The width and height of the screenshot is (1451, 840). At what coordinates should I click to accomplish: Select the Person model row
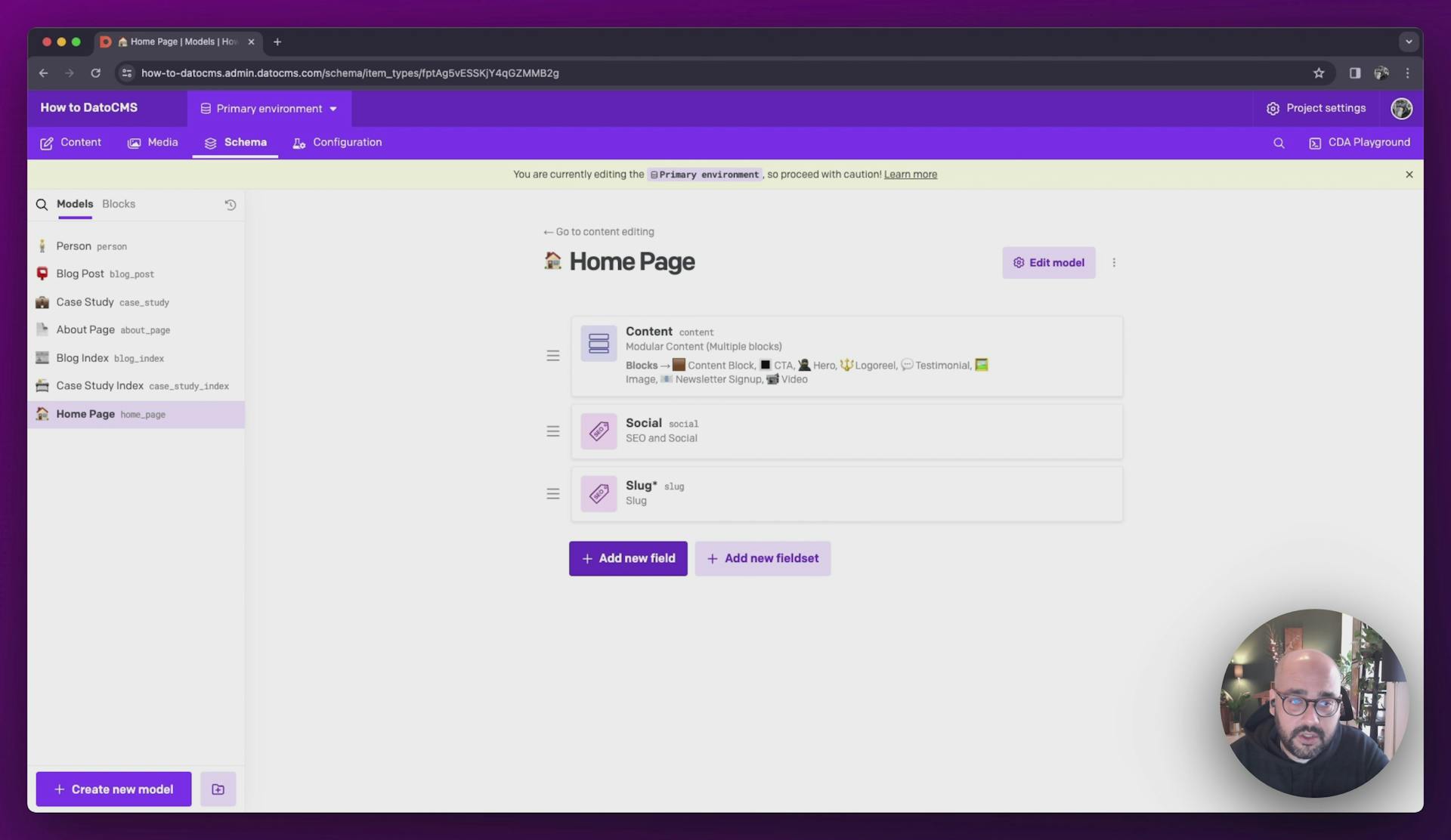(x=136, y=246)
